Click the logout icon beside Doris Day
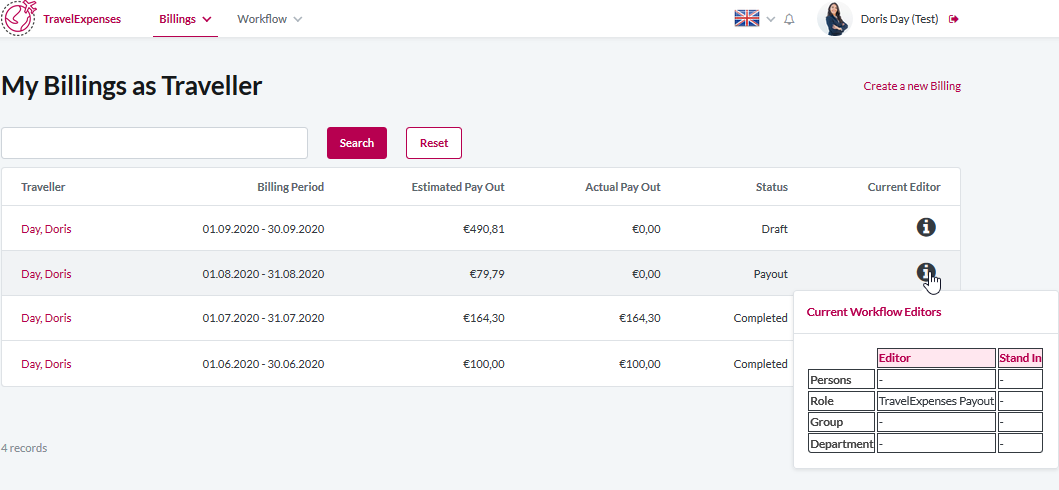The image size is (1059, 490). coord(954,19)
